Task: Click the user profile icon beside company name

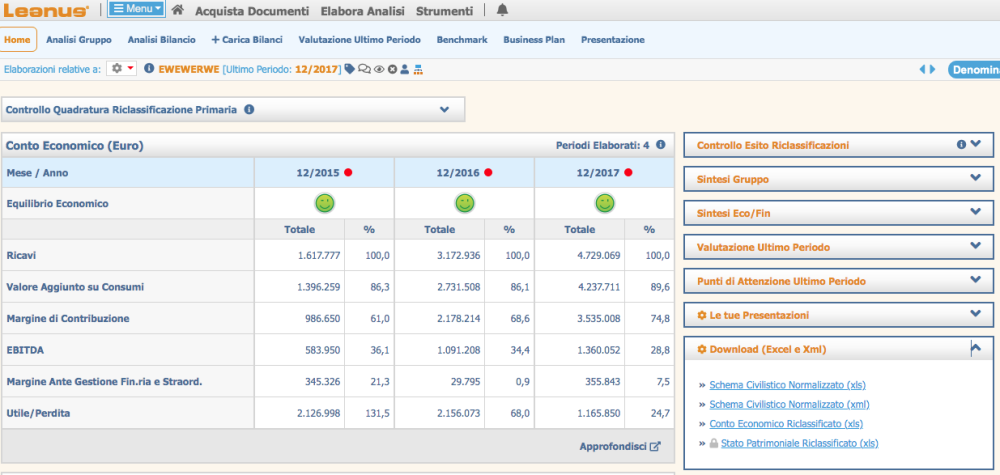Action: coord(404,69)
